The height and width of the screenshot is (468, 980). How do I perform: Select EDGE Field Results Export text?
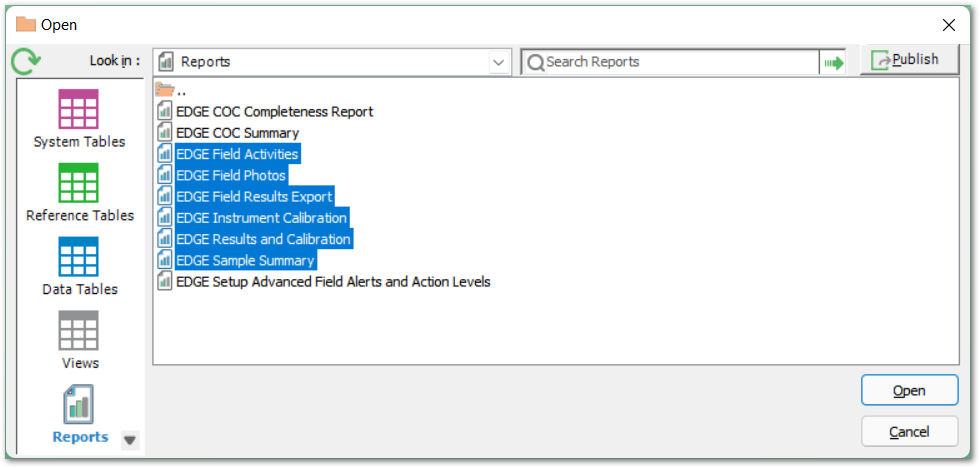(x=254, y=197)
